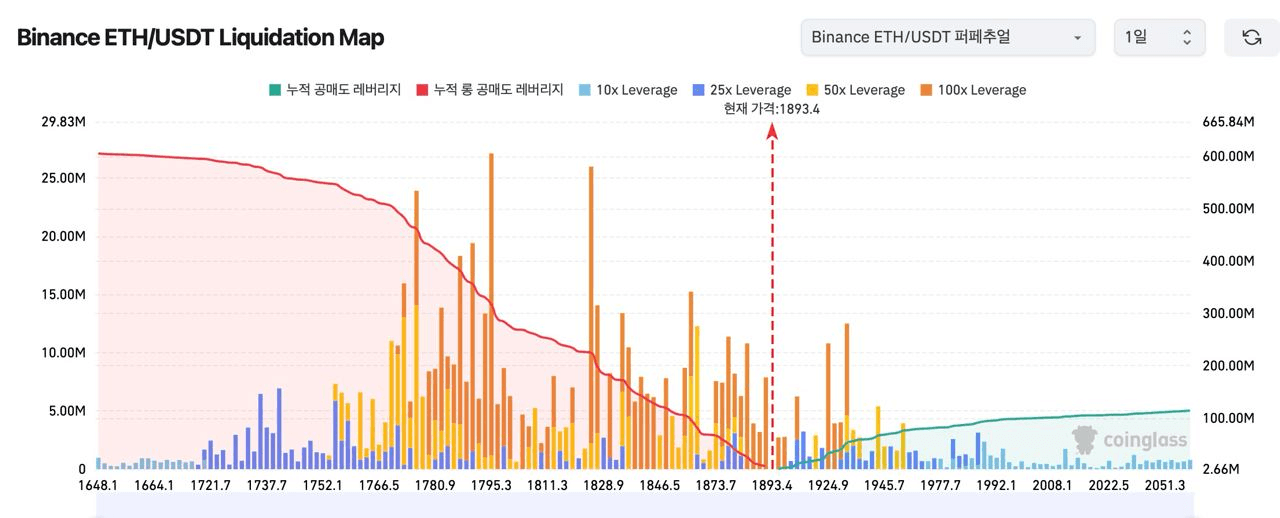Click the Binance ETH/USDT Liquidation Map title
Viewport: 1280px width, 518px height.
pyautogui.click(x=200, y=38)
